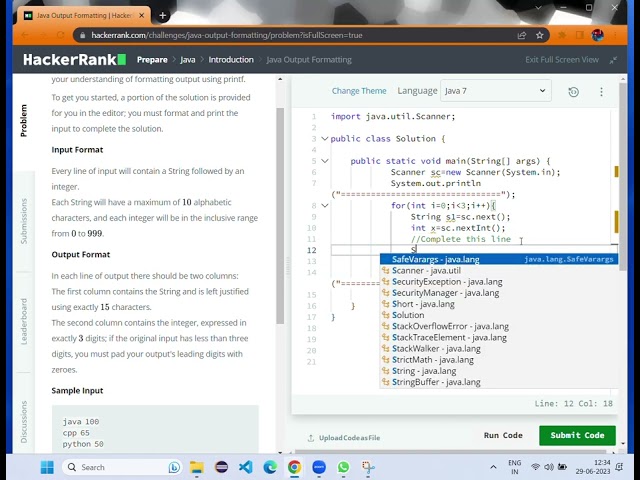This screenshot has width=640, height=480.
Task: Click the reset code history icon
Action: pos(573,92)
